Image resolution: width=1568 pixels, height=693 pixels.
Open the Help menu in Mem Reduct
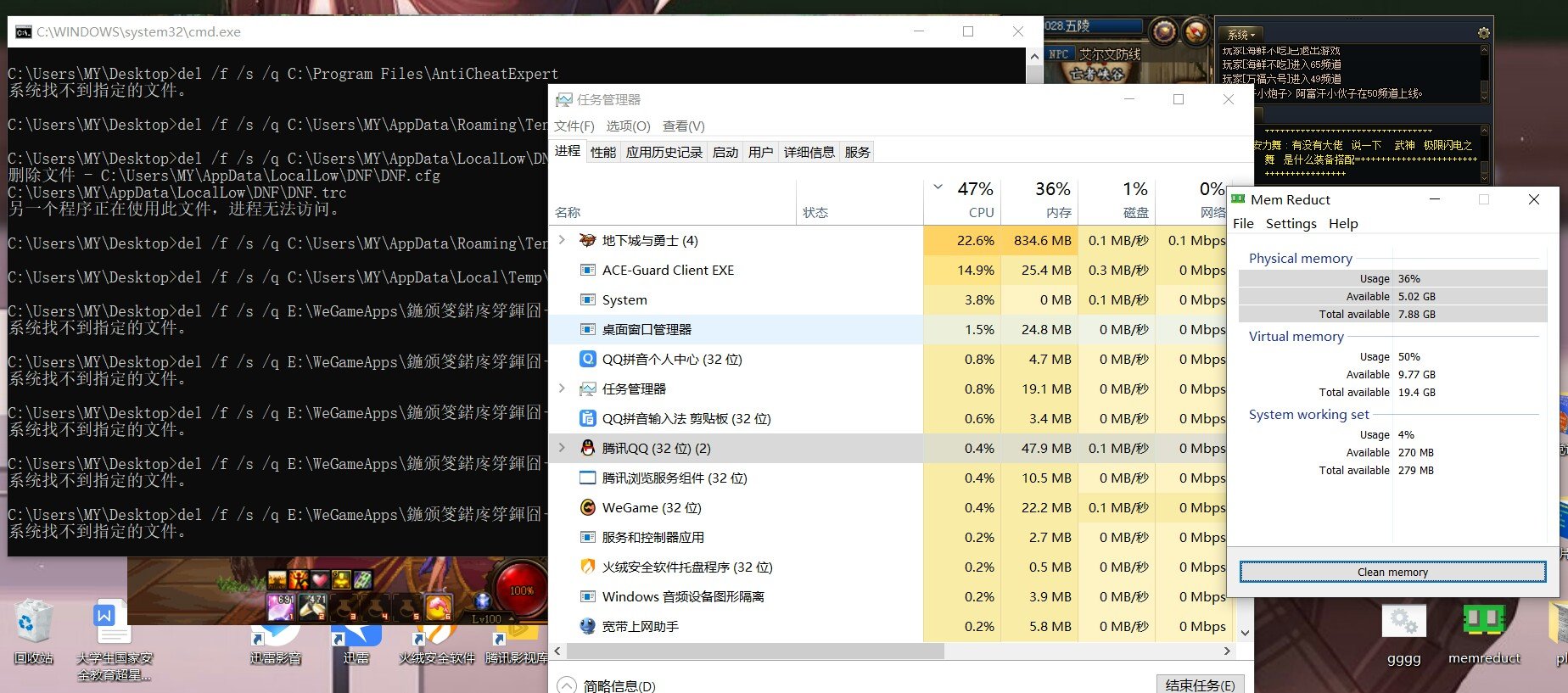coord(1343,223)
